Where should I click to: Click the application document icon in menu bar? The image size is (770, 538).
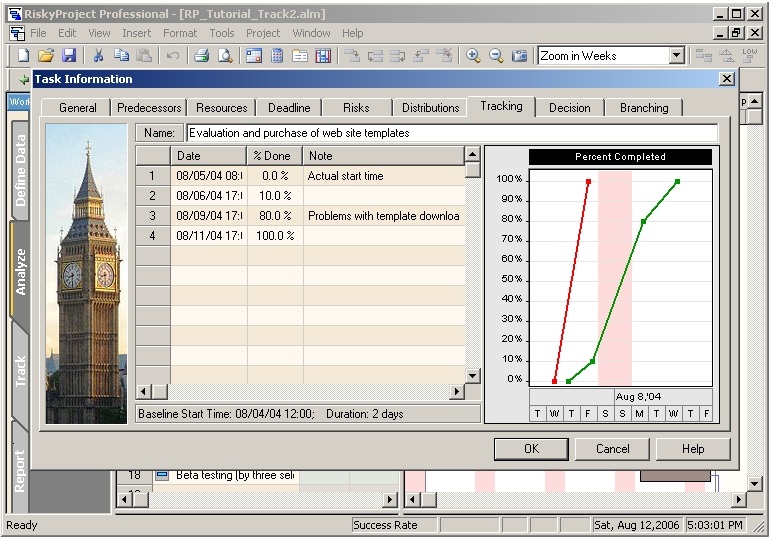pos(17,33)
